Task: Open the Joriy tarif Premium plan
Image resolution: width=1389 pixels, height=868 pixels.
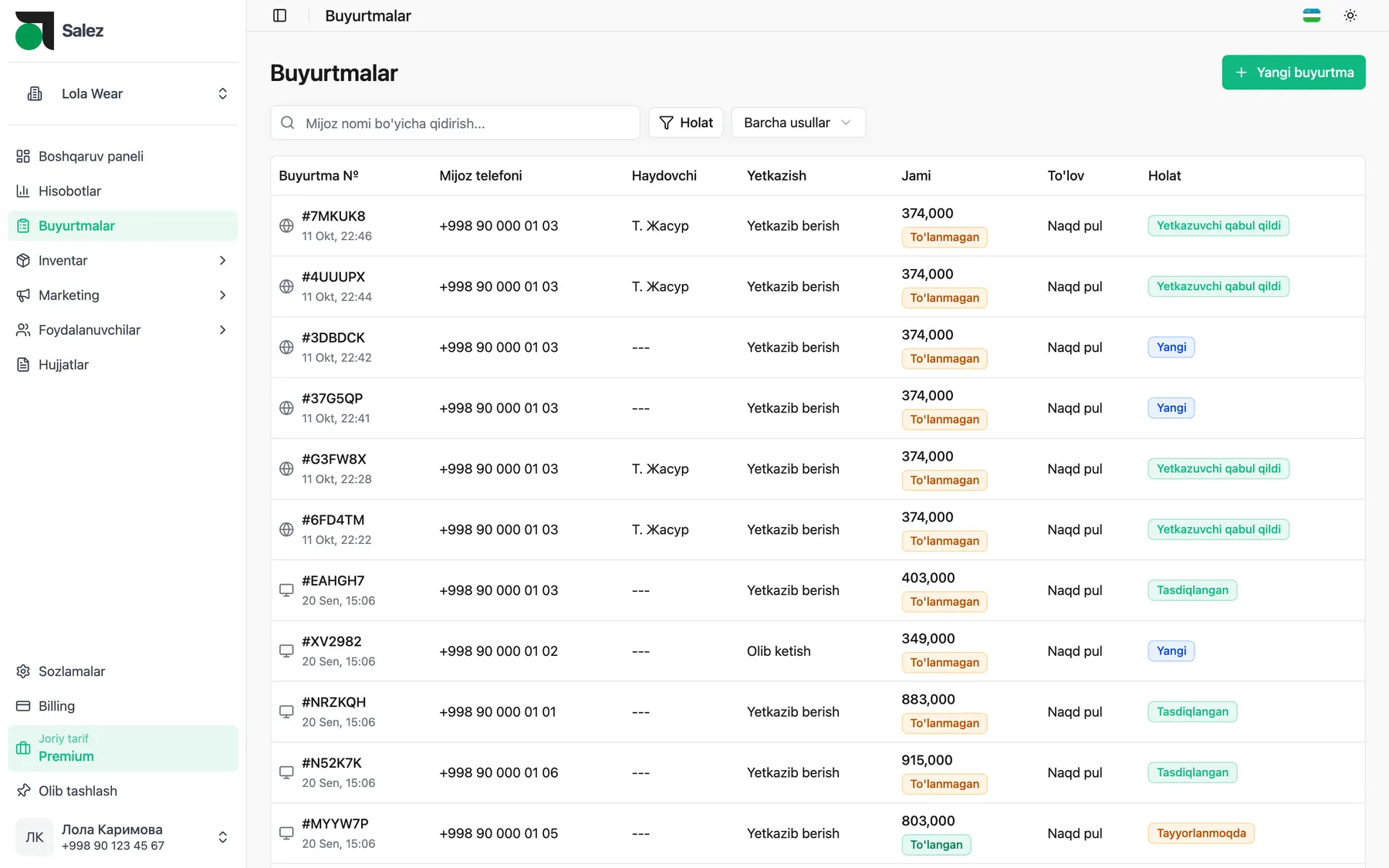Action: tap(123, 748)
